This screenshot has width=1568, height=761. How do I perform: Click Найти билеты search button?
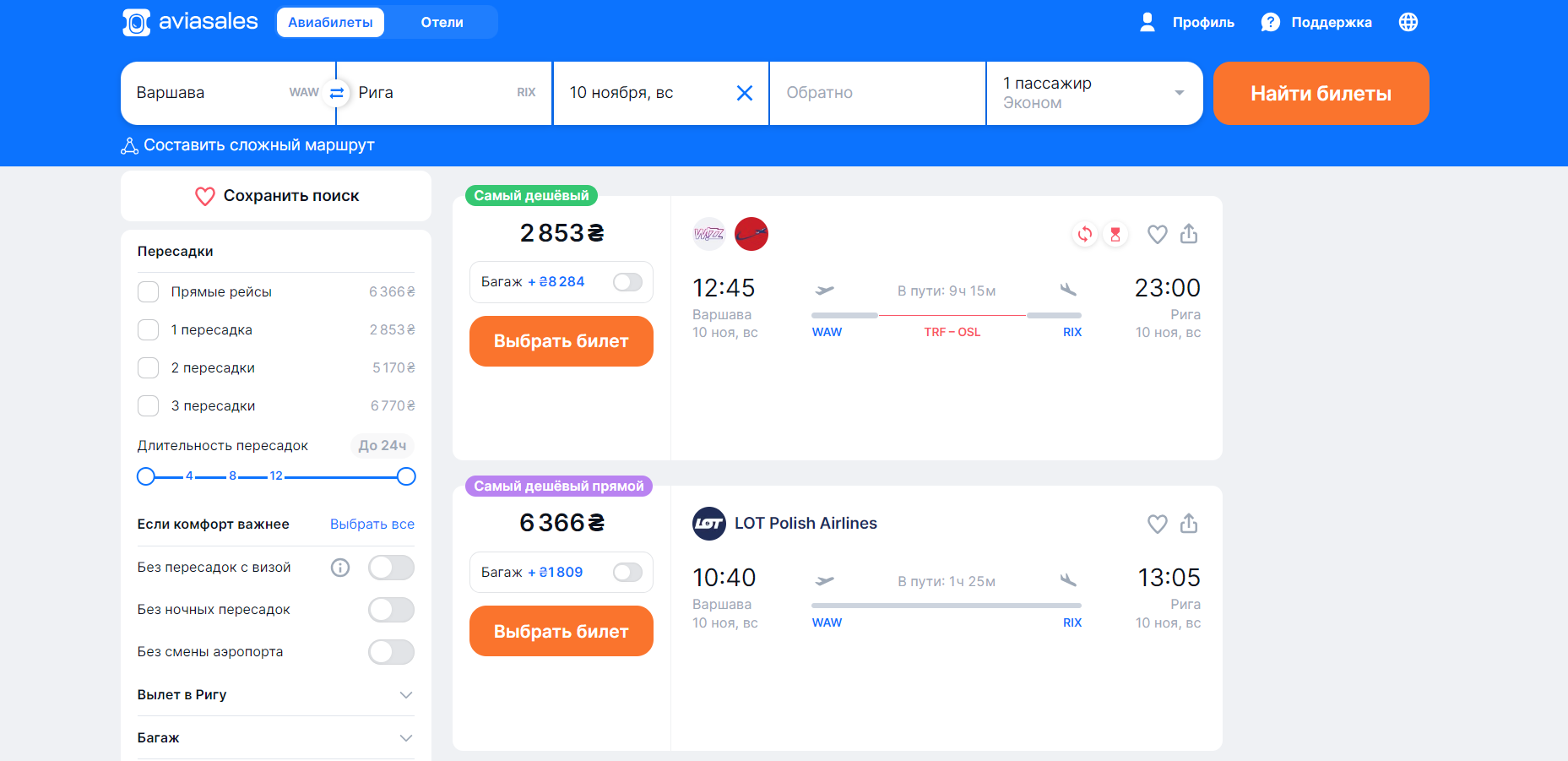click(x=1321, y=93)
